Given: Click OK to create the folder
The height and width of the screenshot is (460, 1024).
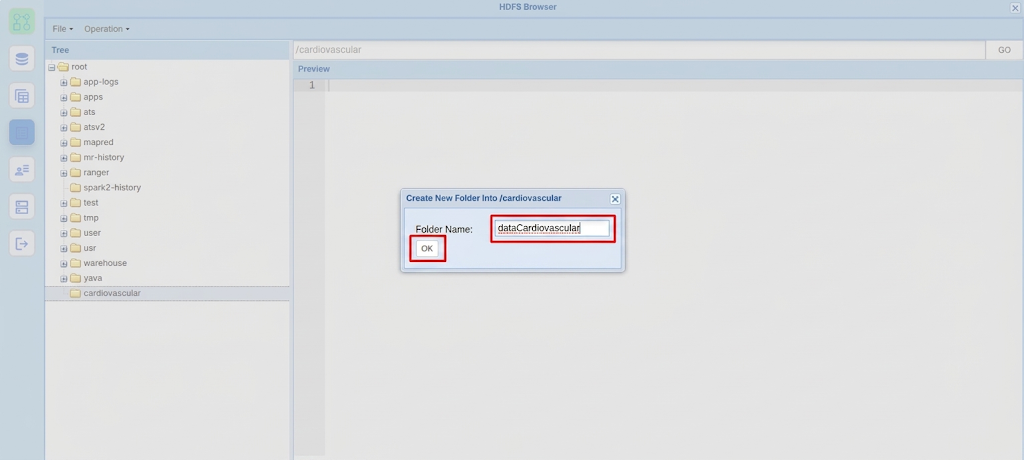Looking at the screenshot, I should [x=427, y=248].
